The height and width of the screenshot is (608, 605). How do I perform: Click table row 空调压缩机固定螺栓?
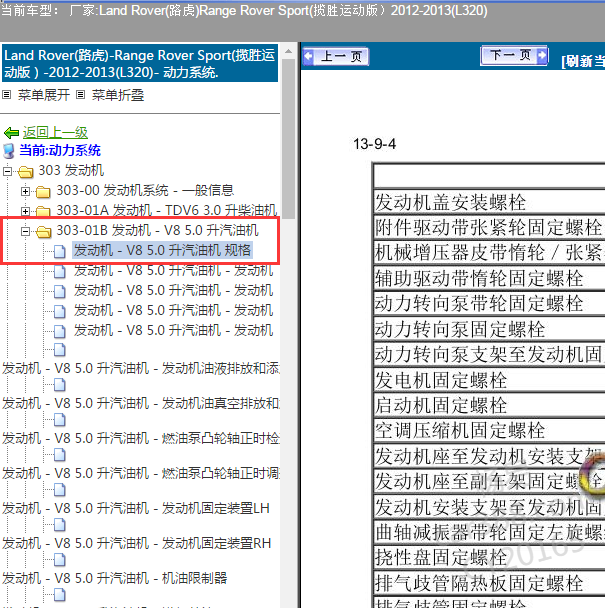489,431
